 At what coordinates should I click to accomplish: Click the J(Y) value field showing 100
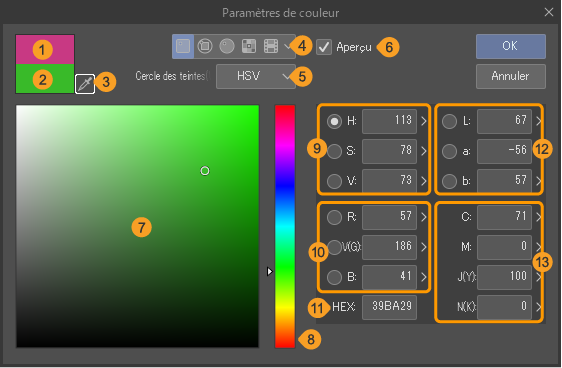pyautogui.click(x=504, y=277)
